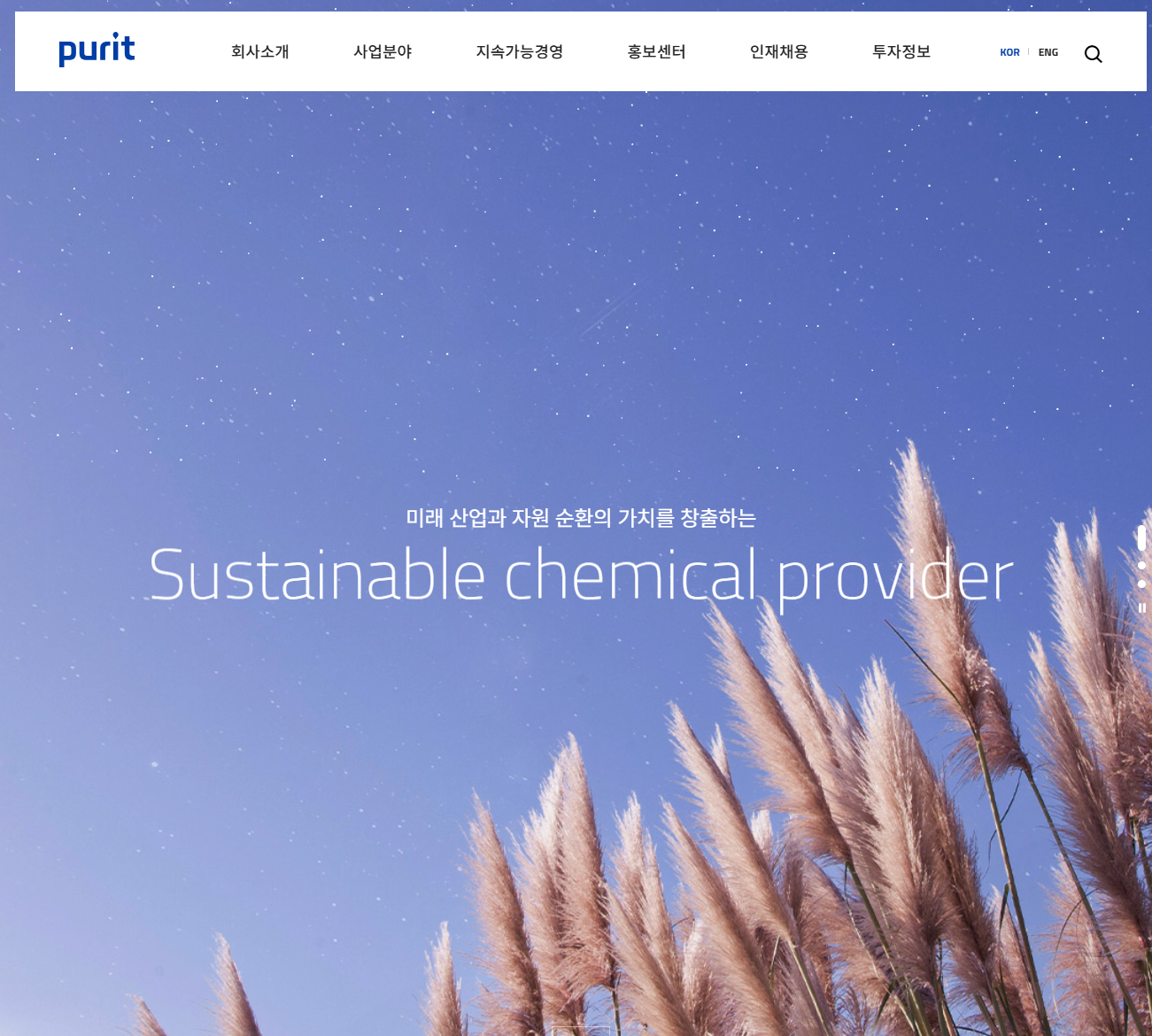Open 지속가능경영 menu
This screenshot has width=1152, height=1036.
(x=520, y=52)
